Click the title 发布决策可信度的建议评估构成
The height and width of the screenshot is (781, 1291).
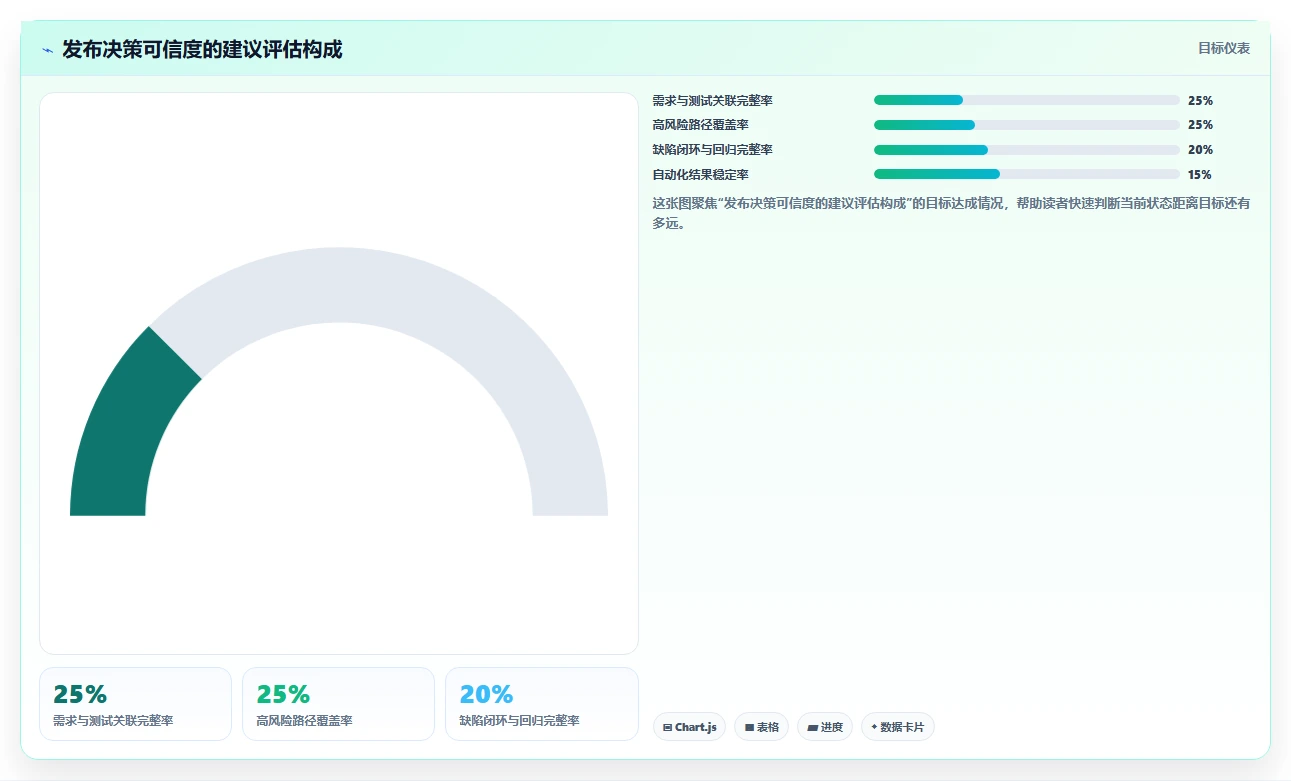[202, 49]
